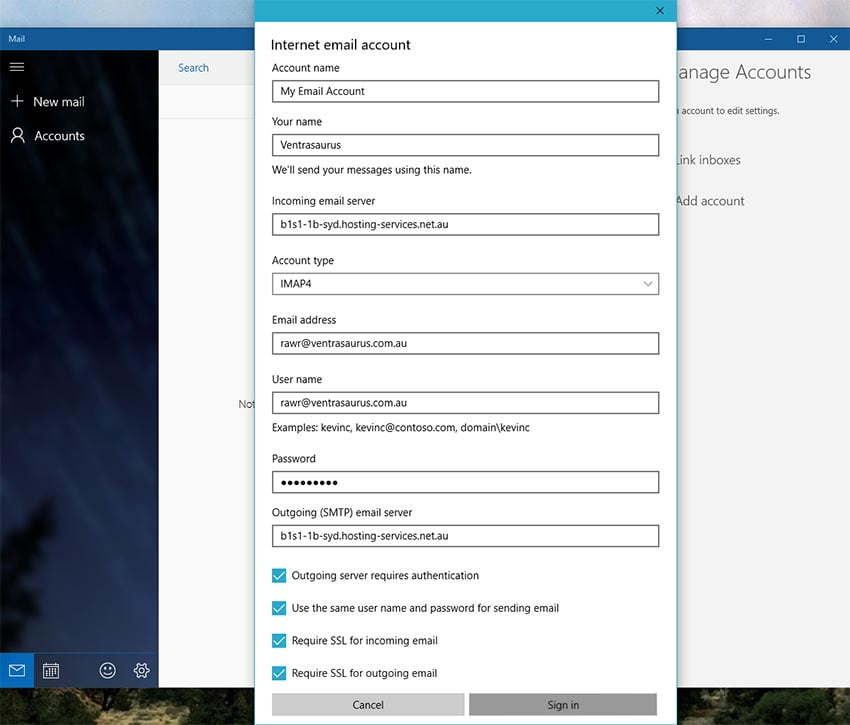Open Settings with the gear icon
The image size is (850, 725).
point(141,671)
